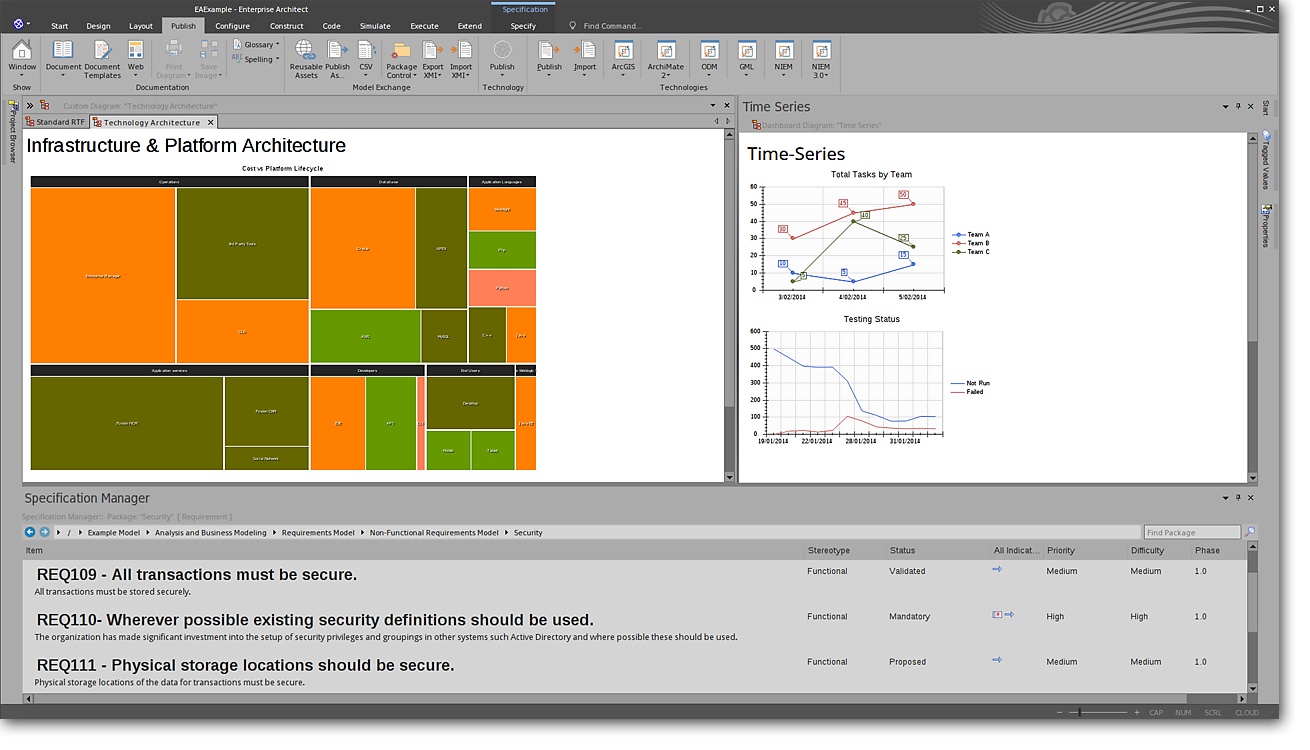Click the Status column header
Screen dimensions: 1310x750
[902, 550]
